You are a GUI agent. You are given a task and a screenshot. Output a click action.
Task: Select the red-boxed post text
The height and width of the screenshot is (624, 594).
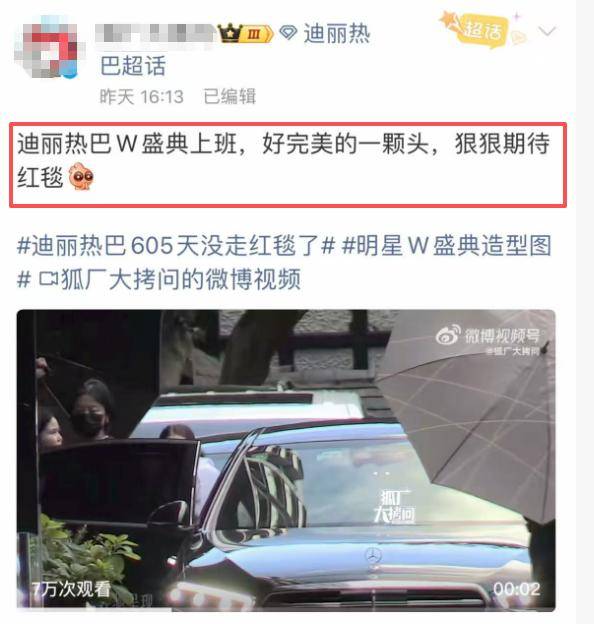tap(288, 165)
